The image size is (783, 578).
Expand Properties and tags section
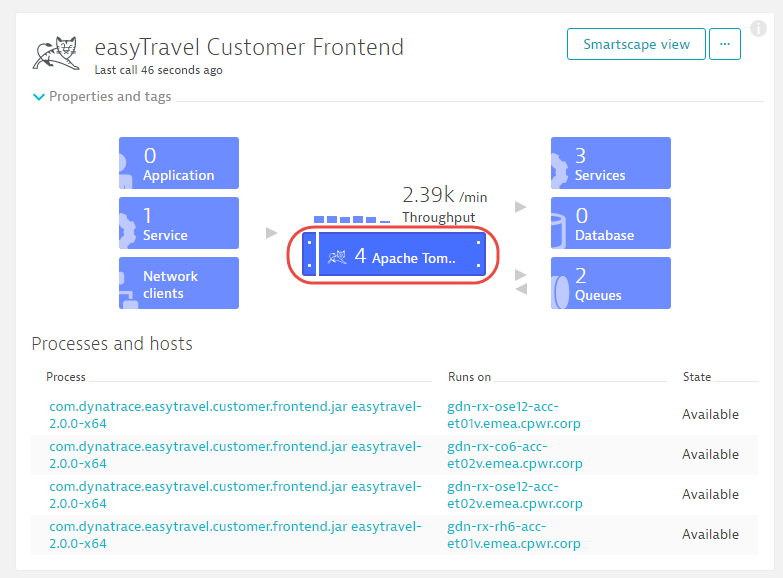102,96
